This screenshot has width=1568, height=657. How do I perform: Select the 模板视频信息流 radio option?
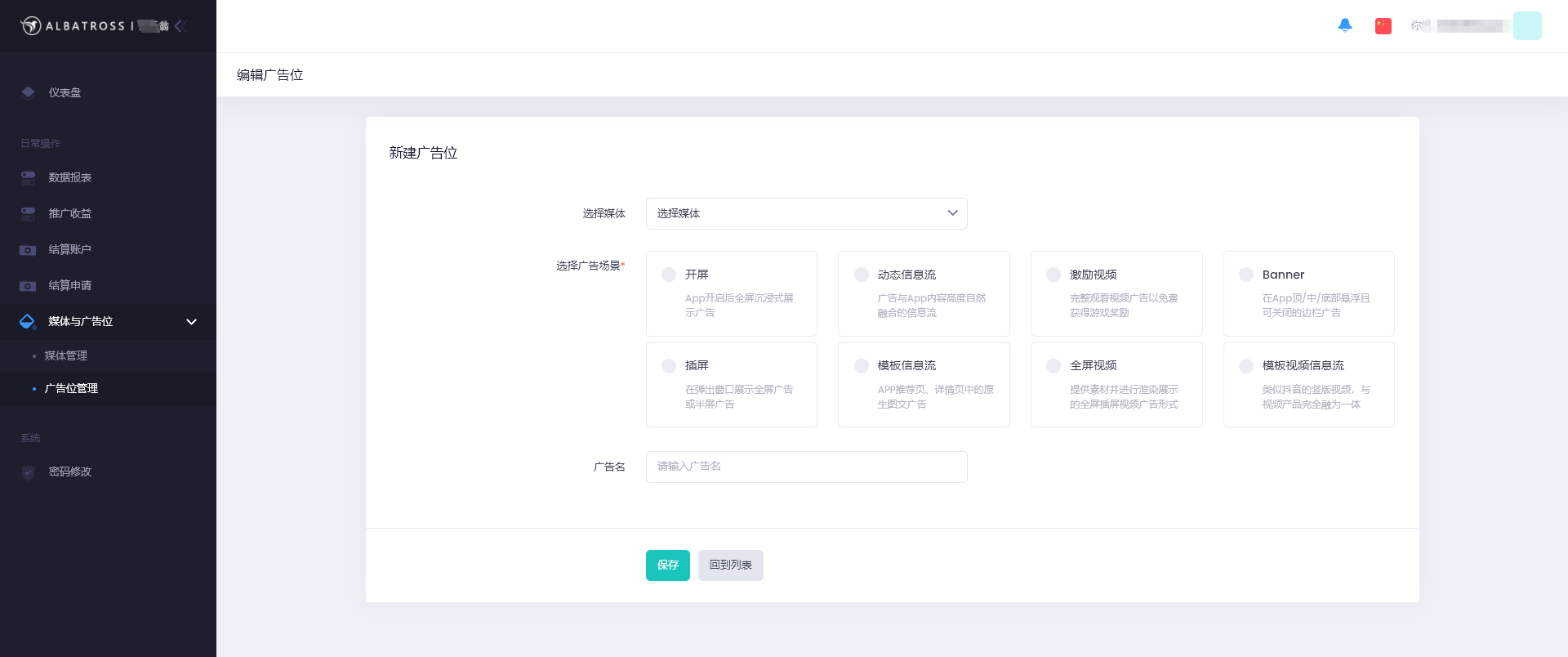(x=1246, y=366)
